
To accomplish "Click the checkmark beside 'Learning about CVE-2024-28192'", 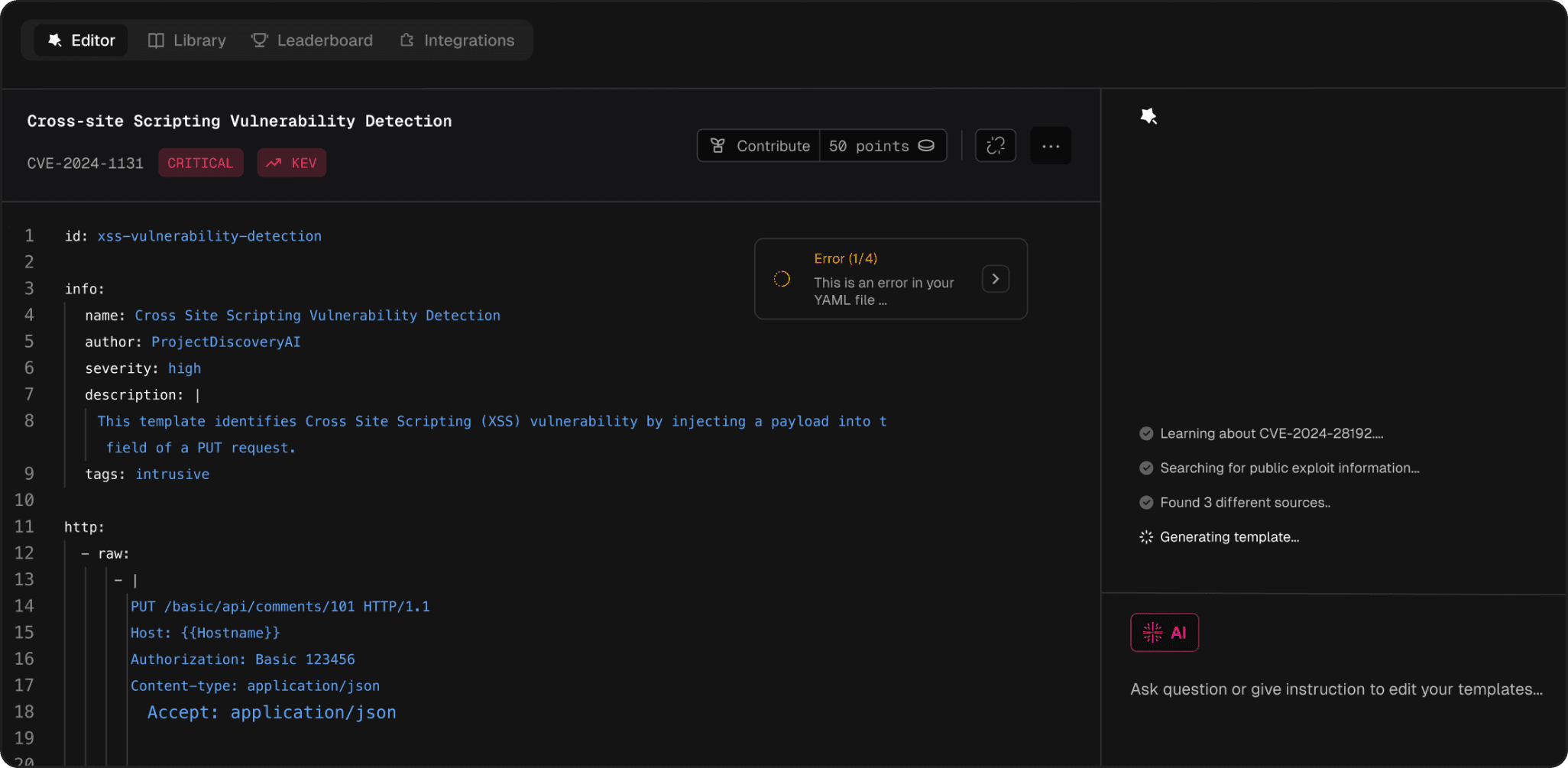I will [1145, 433].
